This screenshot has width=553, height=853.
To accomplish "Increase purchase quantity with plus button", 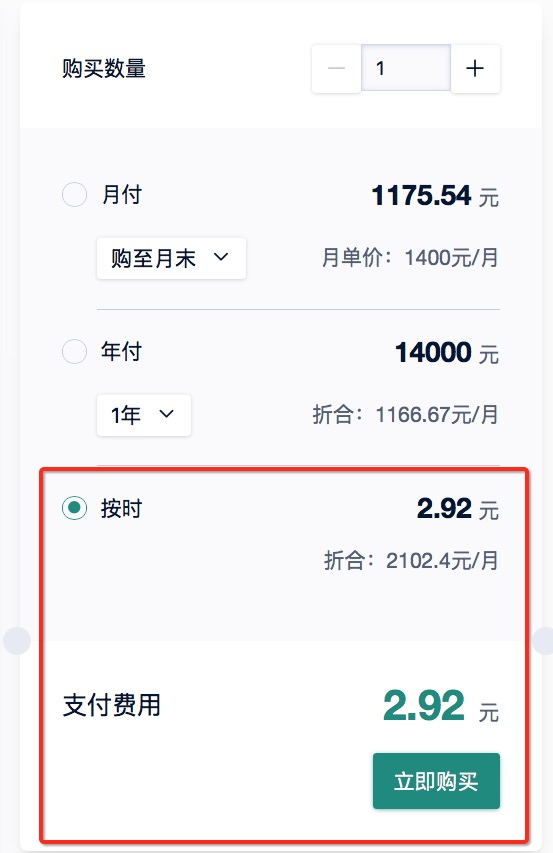I will click(x=475, y=69).
